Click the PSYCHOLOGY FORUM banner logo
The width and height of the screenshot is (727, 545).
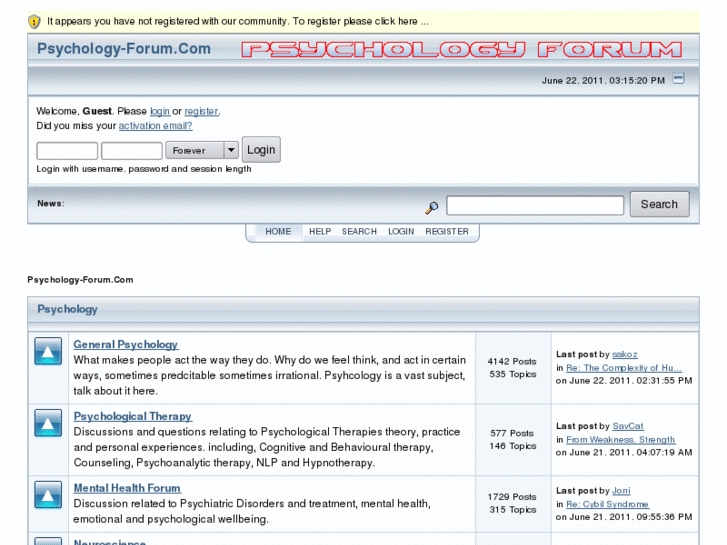462,50
